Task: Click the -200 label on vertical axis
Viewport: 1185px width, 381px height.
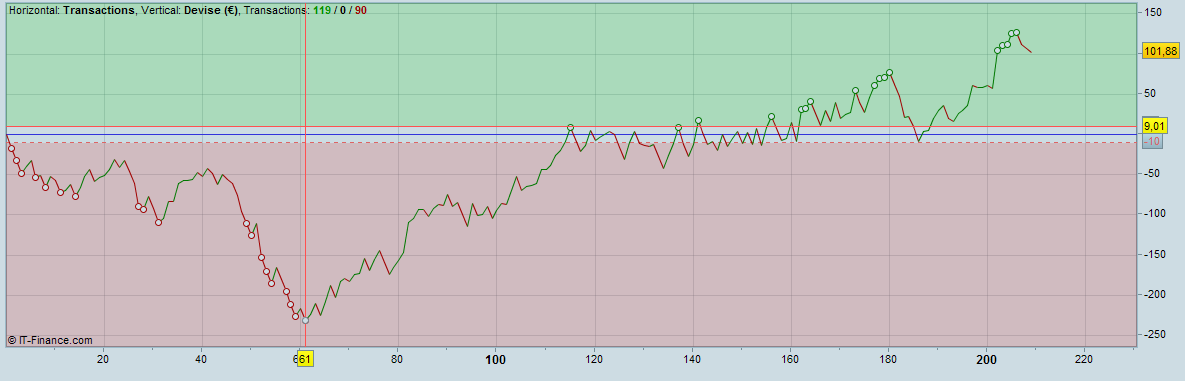Action: pos(1154,295)
